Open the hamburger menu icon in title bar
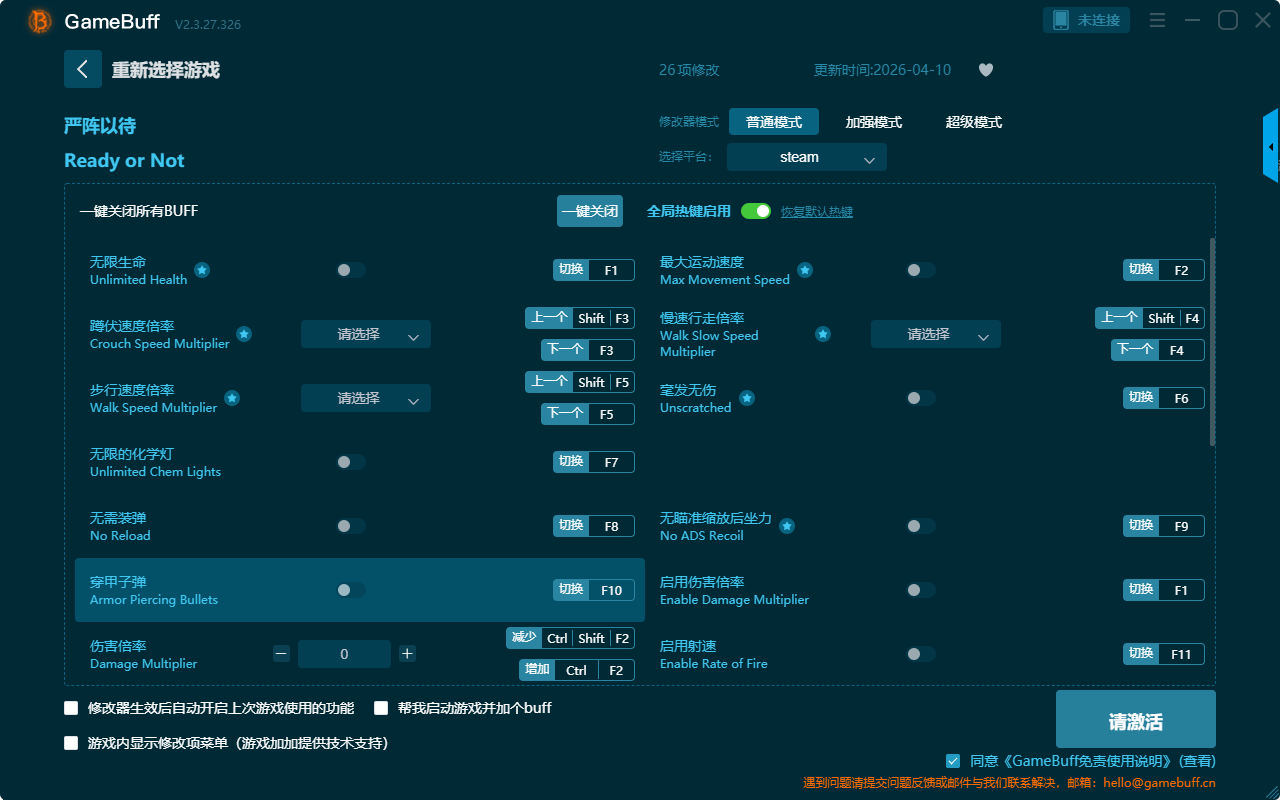 tap(1157, 20)
